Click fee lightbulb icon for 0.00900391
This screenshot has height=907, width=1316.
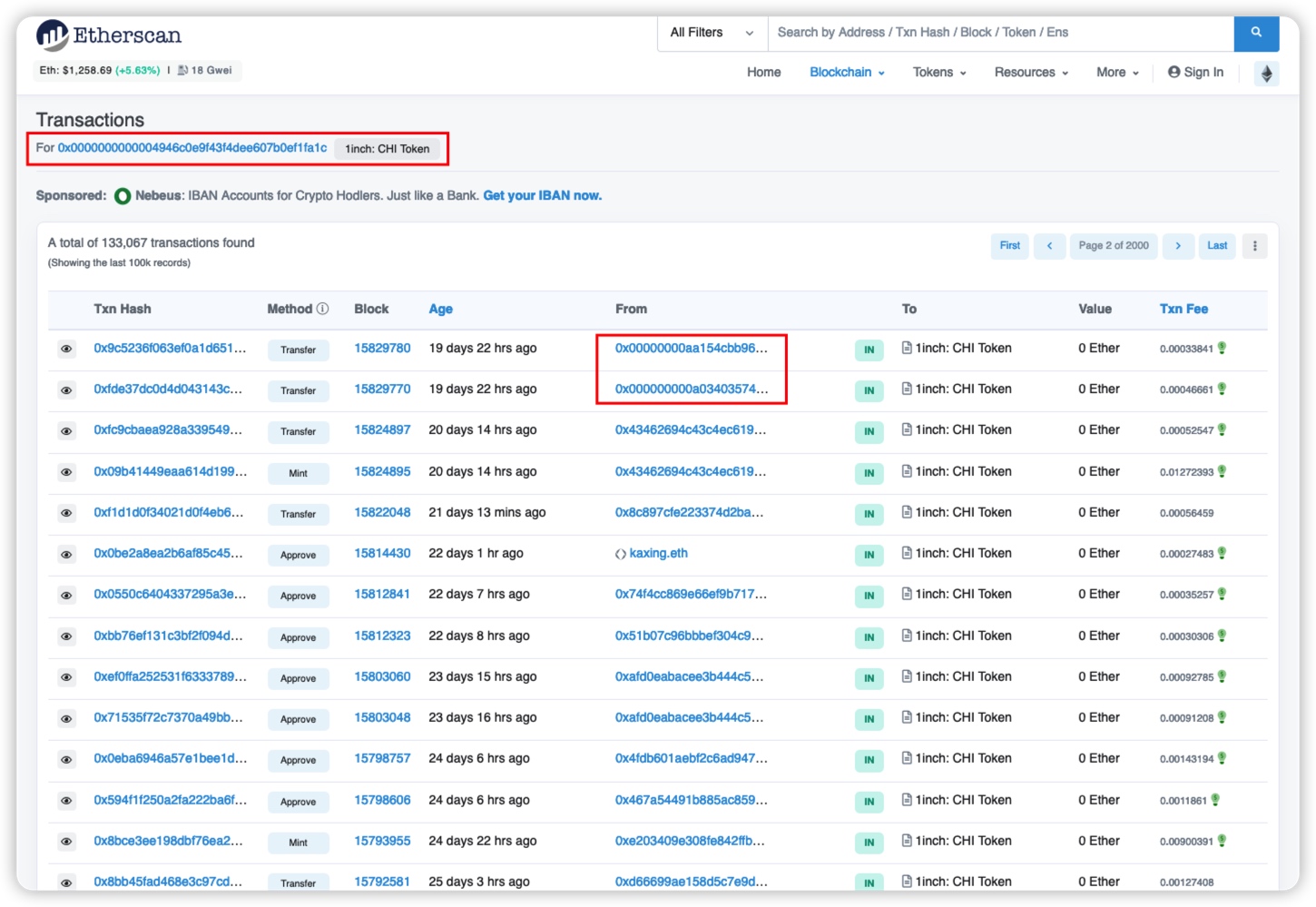pos(1222,841)
